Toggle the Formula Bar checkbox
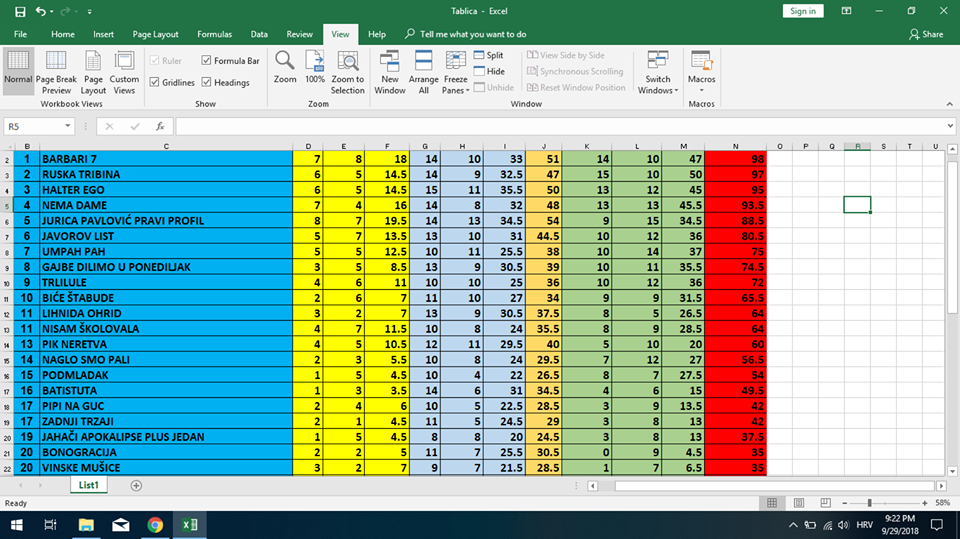This screenshot has width=960, height=539. [x=207, y=61]
